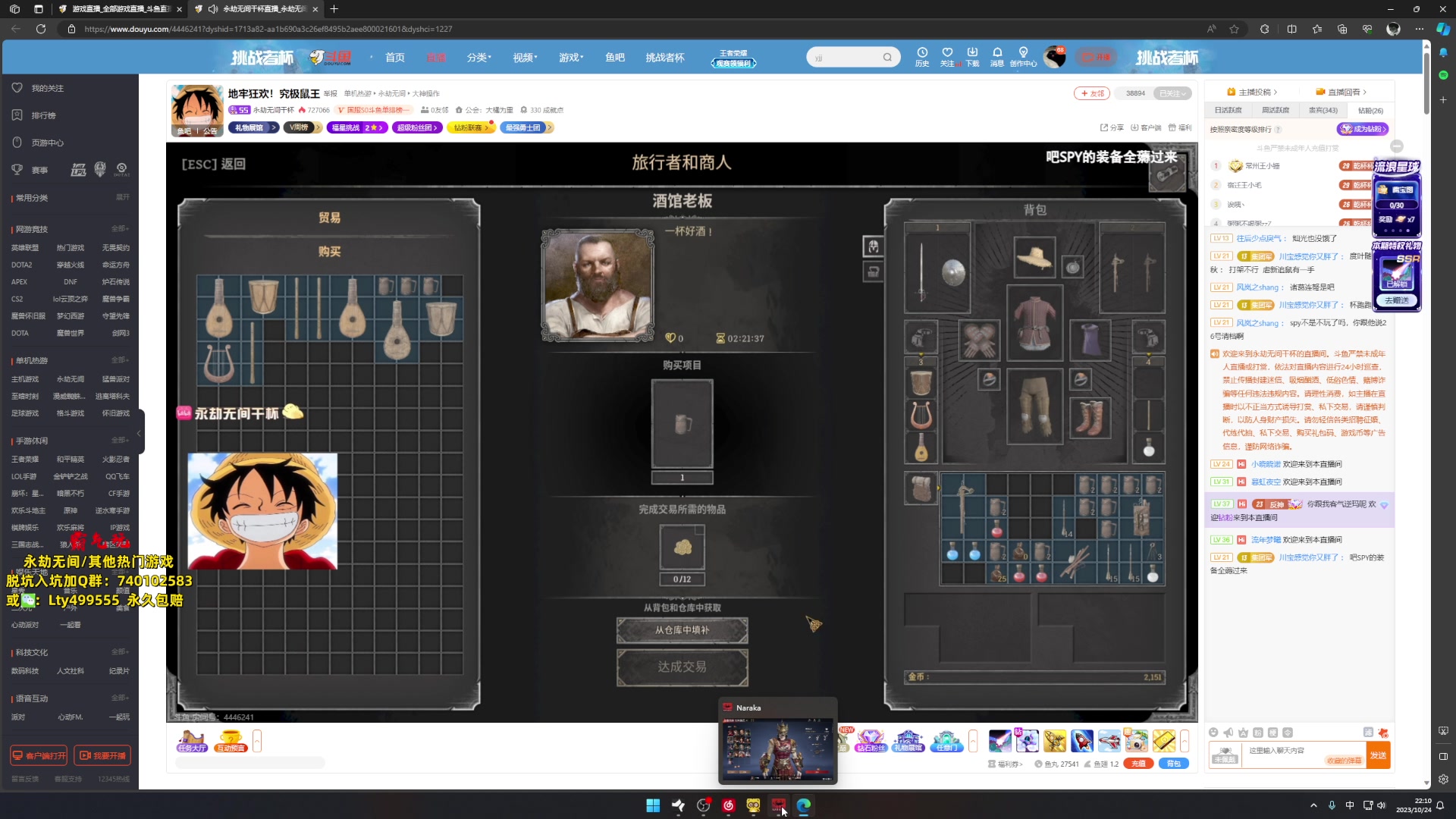The width and height of the screenshot is (1456, 819).
Task: Select 英雄联盟 category in sidebar
Action: (25, 248)
